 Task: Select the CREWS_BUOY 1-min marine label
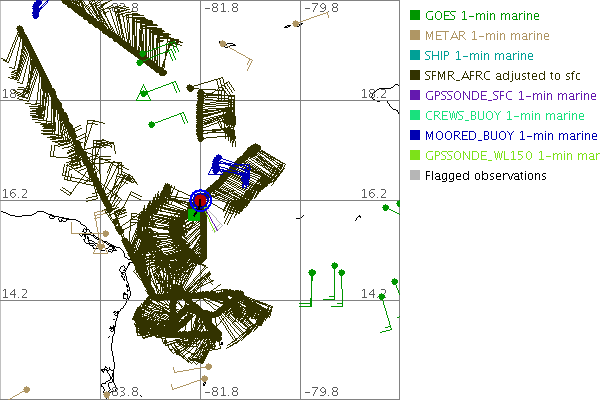click(x=504, y=116)
